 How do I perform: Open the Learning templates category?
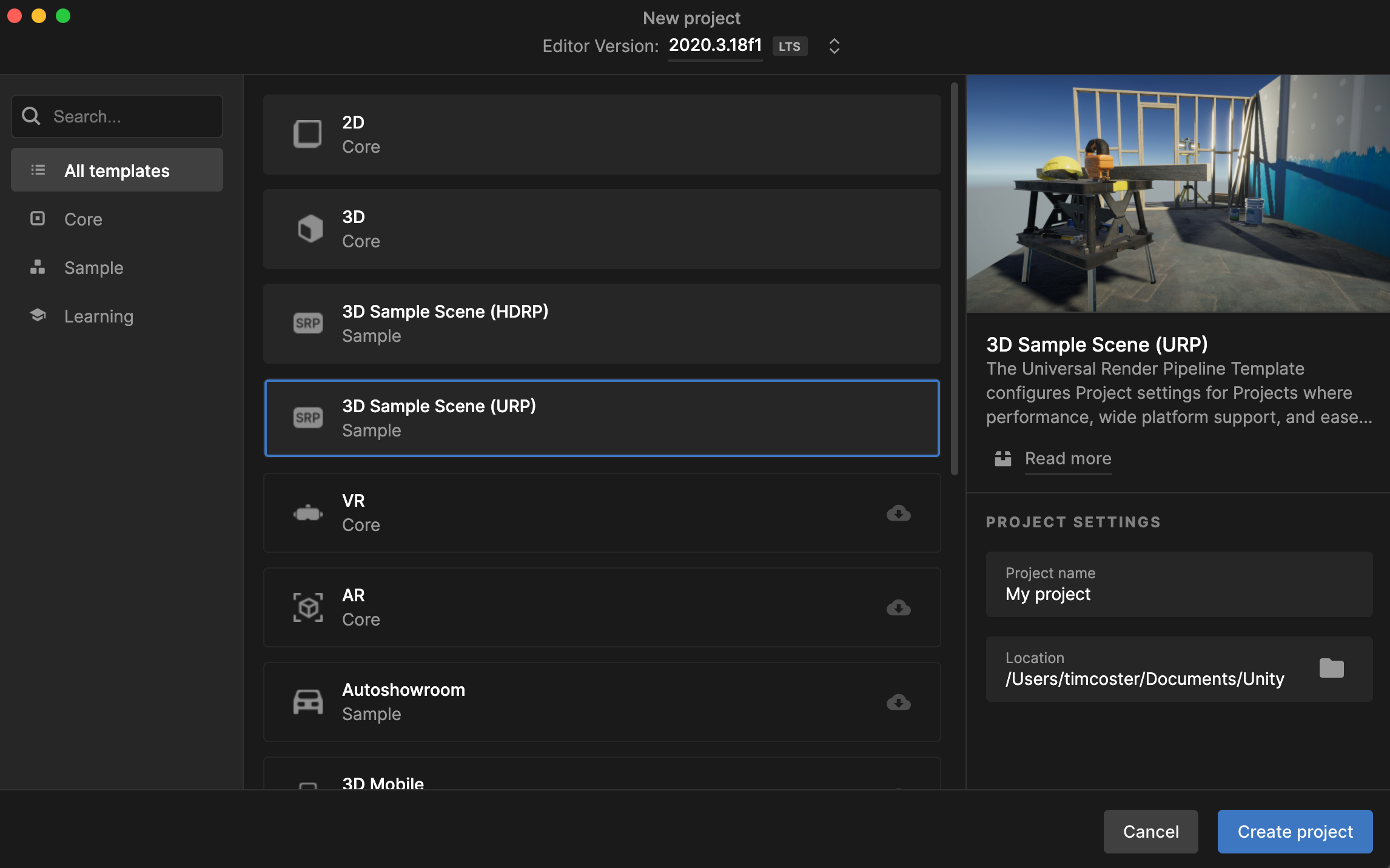pos(98,316)
